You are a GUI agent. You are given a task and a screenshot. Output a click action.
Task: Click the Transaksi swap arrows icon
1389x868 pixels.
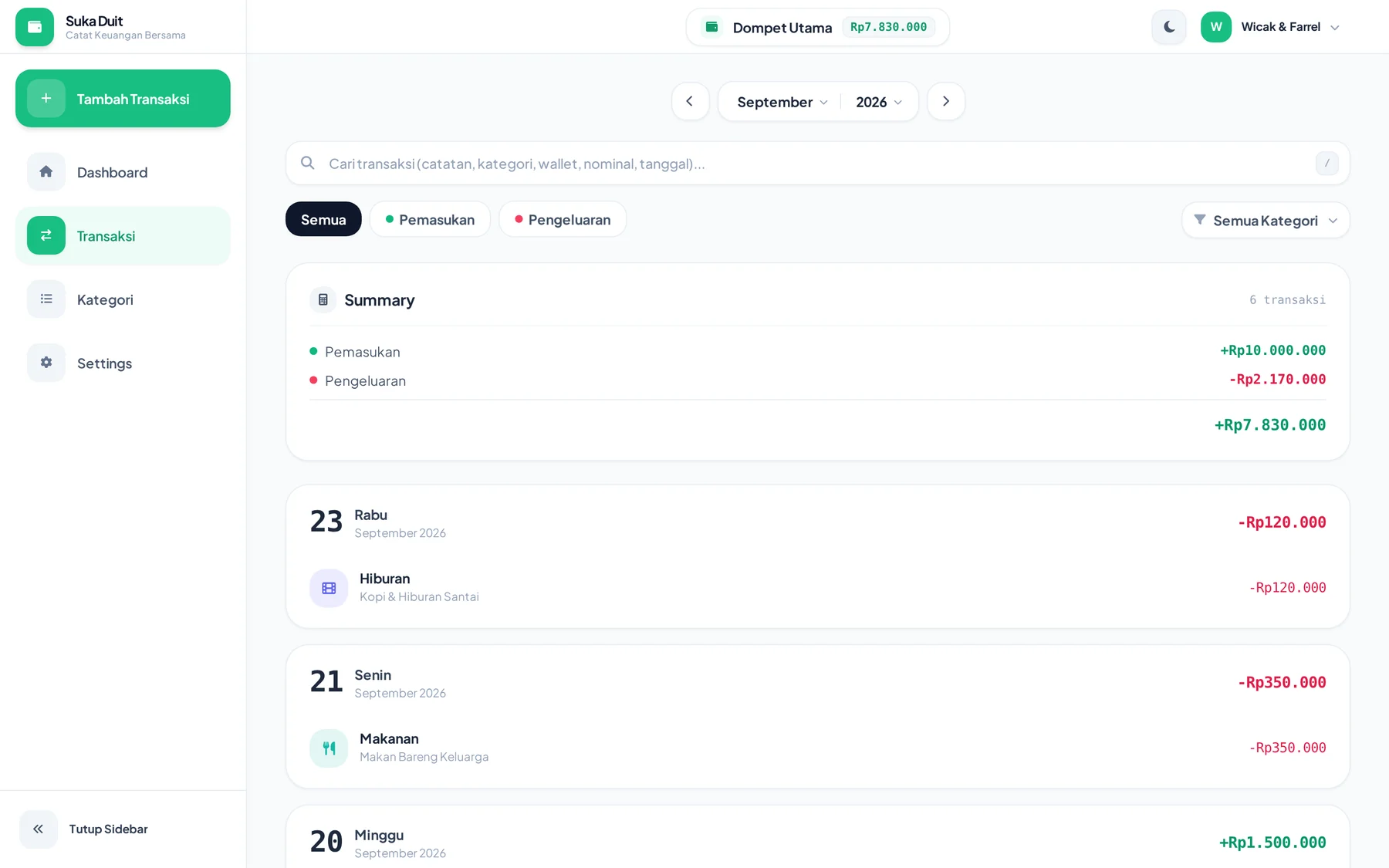point(46,235)
